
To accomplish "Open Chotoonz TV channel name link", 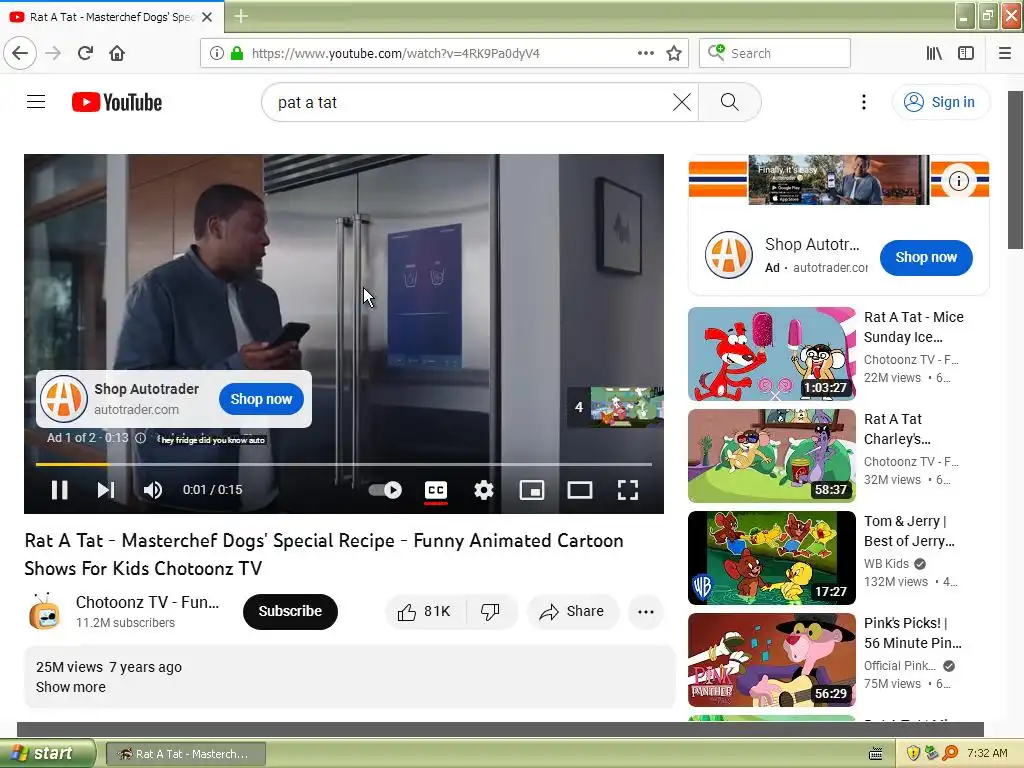I will (x=147, y=602).
